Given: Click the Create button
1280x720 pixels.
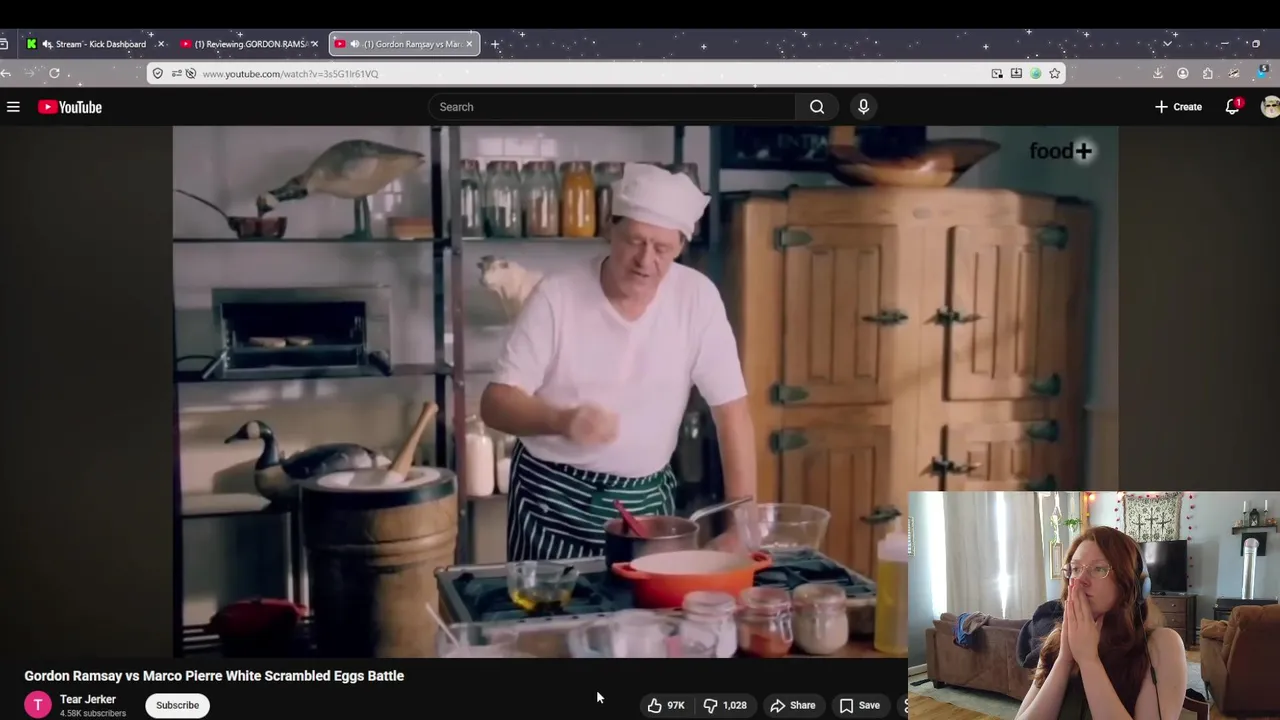Looking at the screenshot, I should (1178, 107).
